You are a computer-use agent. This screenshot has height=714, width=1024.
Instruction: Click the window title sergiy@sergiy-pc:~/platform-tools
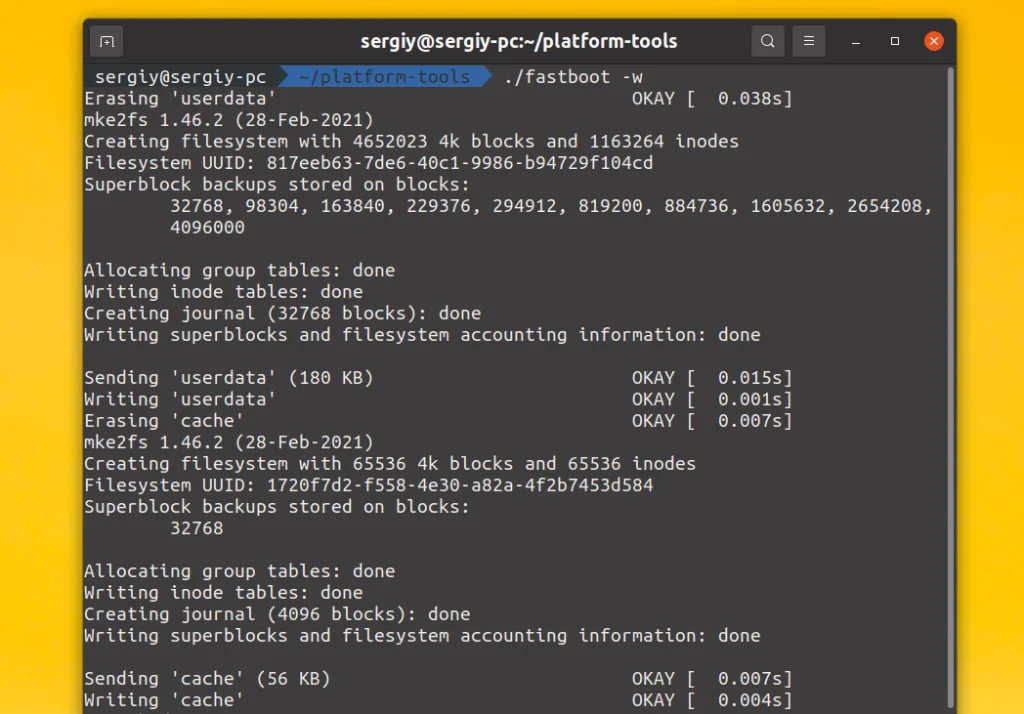tap(517, 40)
